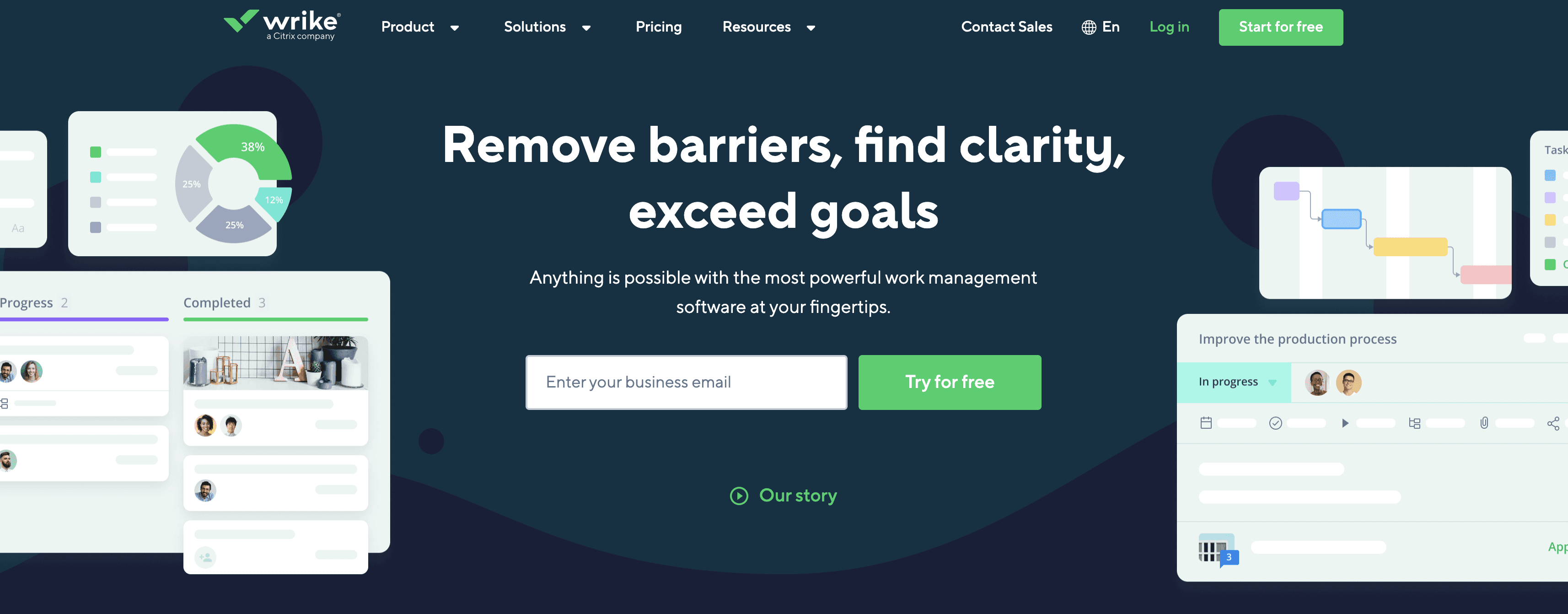Click the share icon on task card

click(x=1554, y=420)
